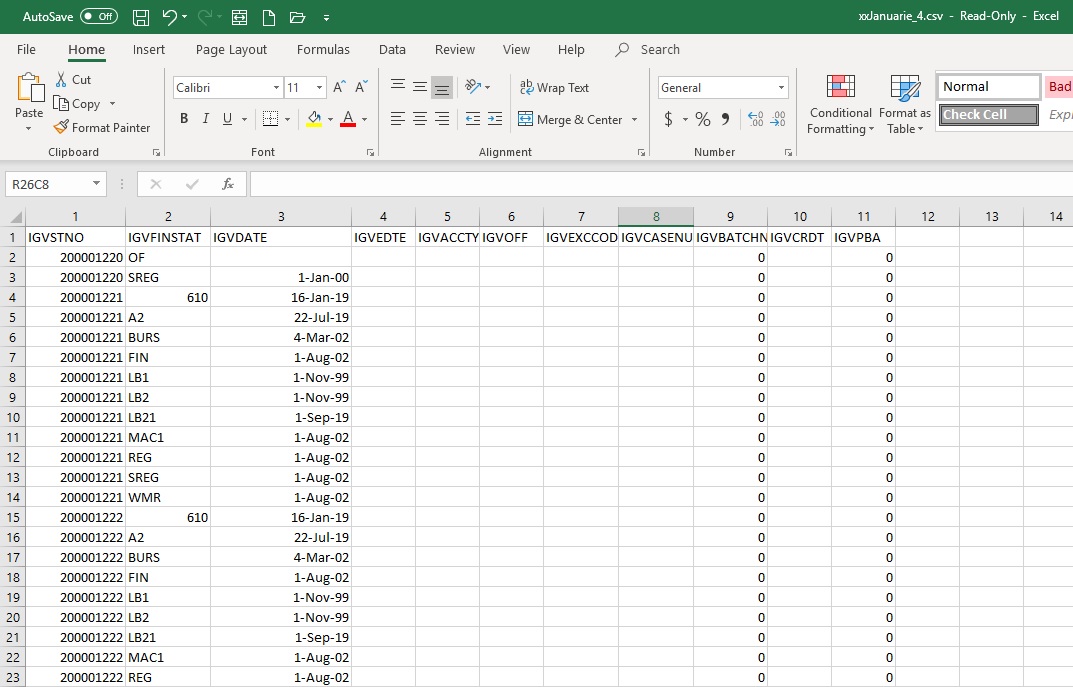This screenshot has width=1073, height=687.
Task: Click the Increase Indent icon
Action: point(495,119)
